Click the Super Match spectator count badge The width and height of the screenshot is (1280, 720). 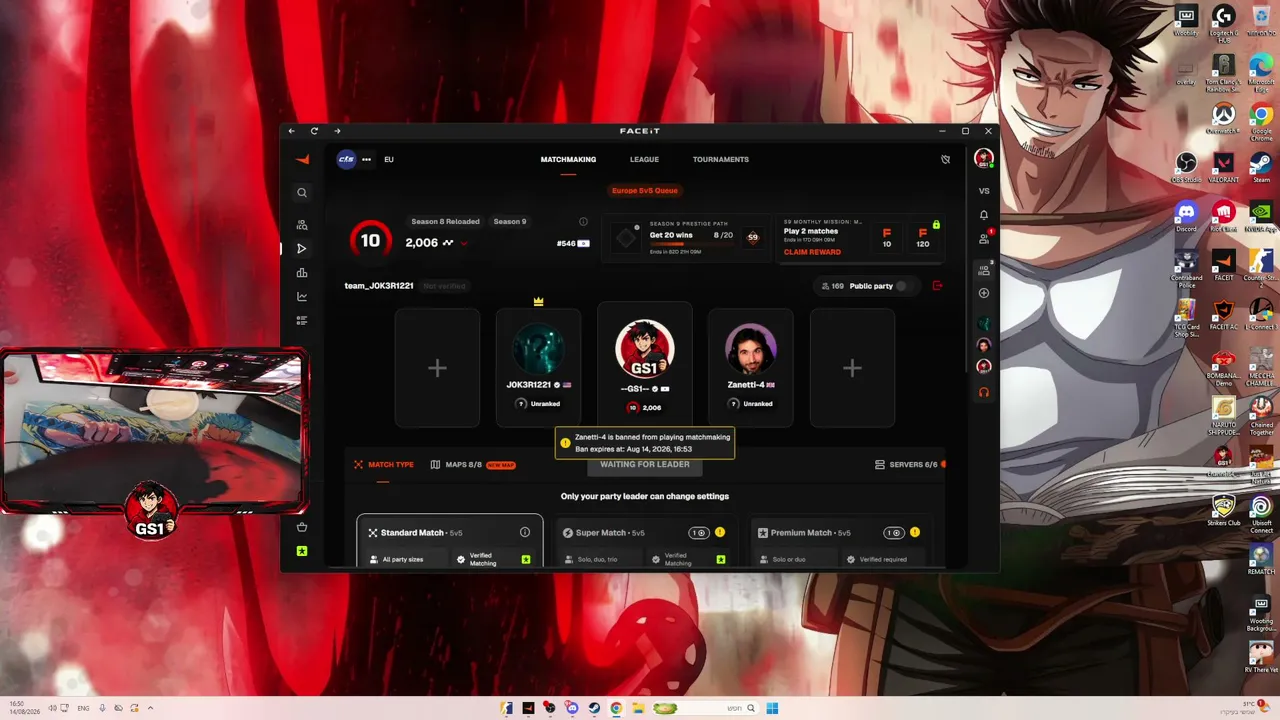[x=699, y=532]
